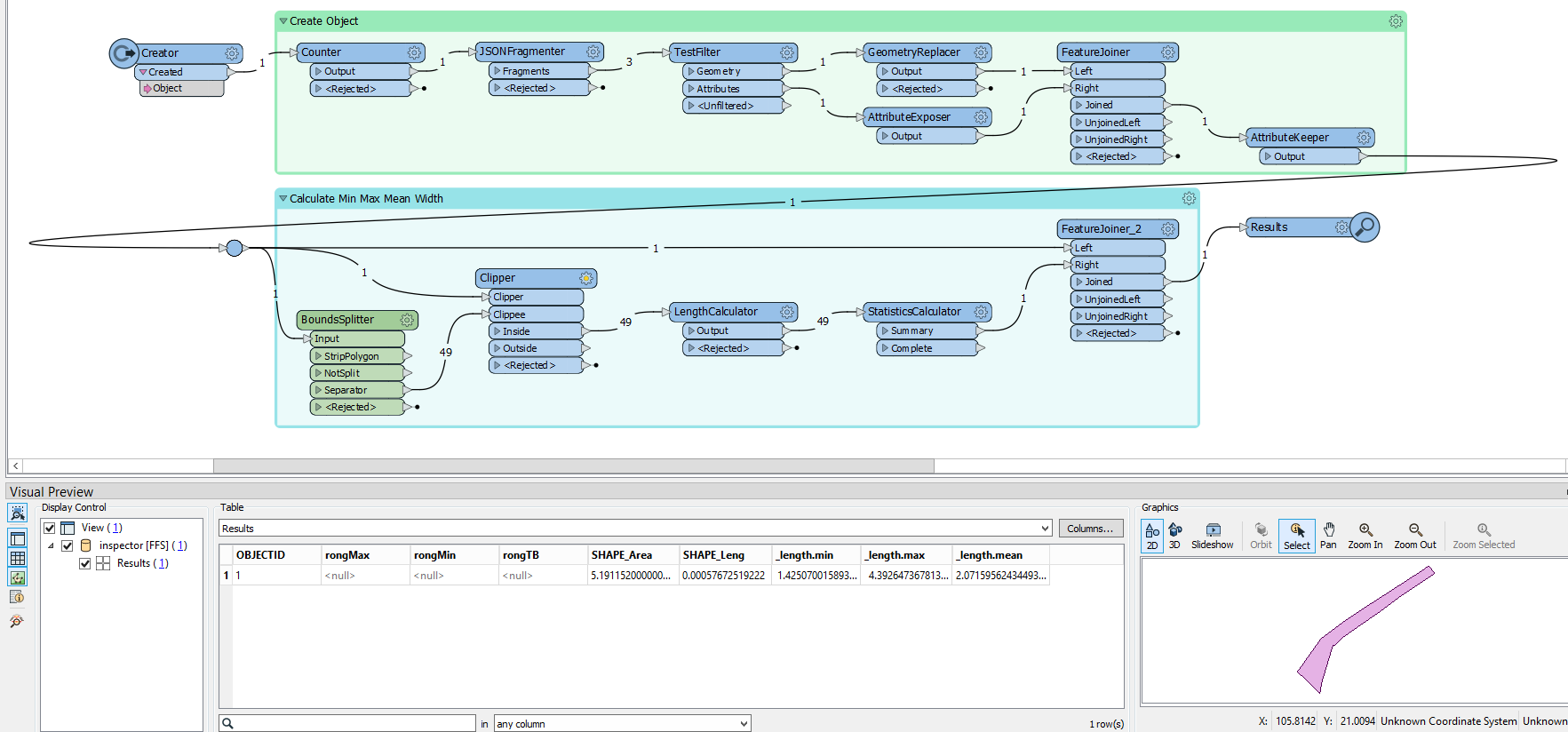Toggle Table view icon in sidebar
1568x732 pixels.
coord(17,558)
